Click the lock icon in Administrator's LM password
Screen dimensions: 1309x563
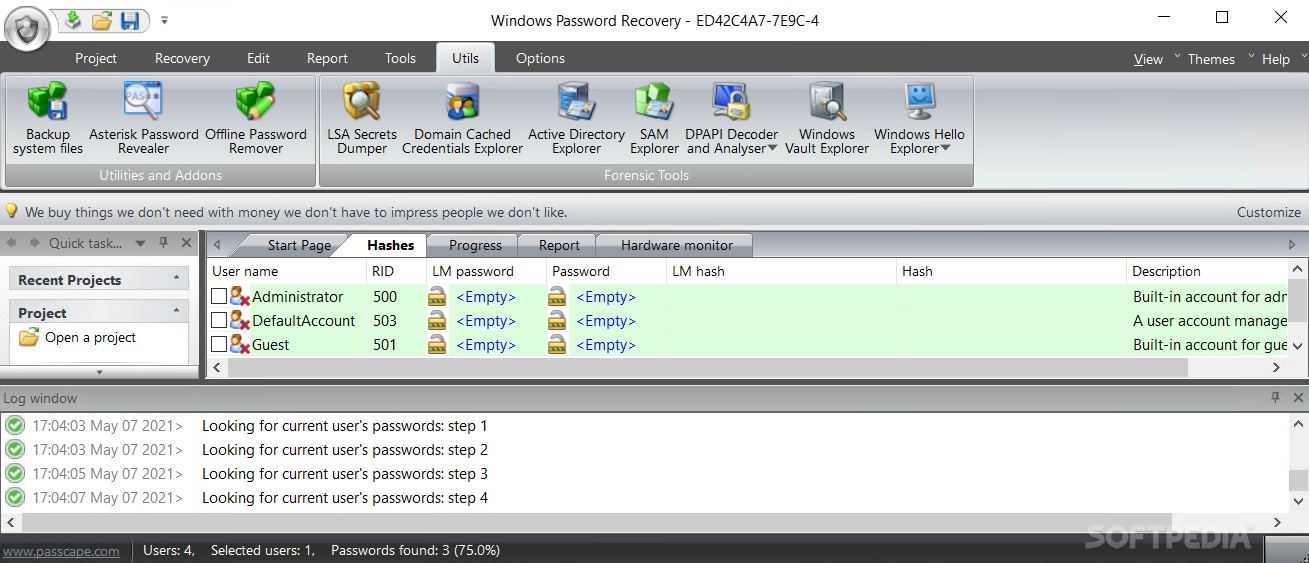point(437,297)
